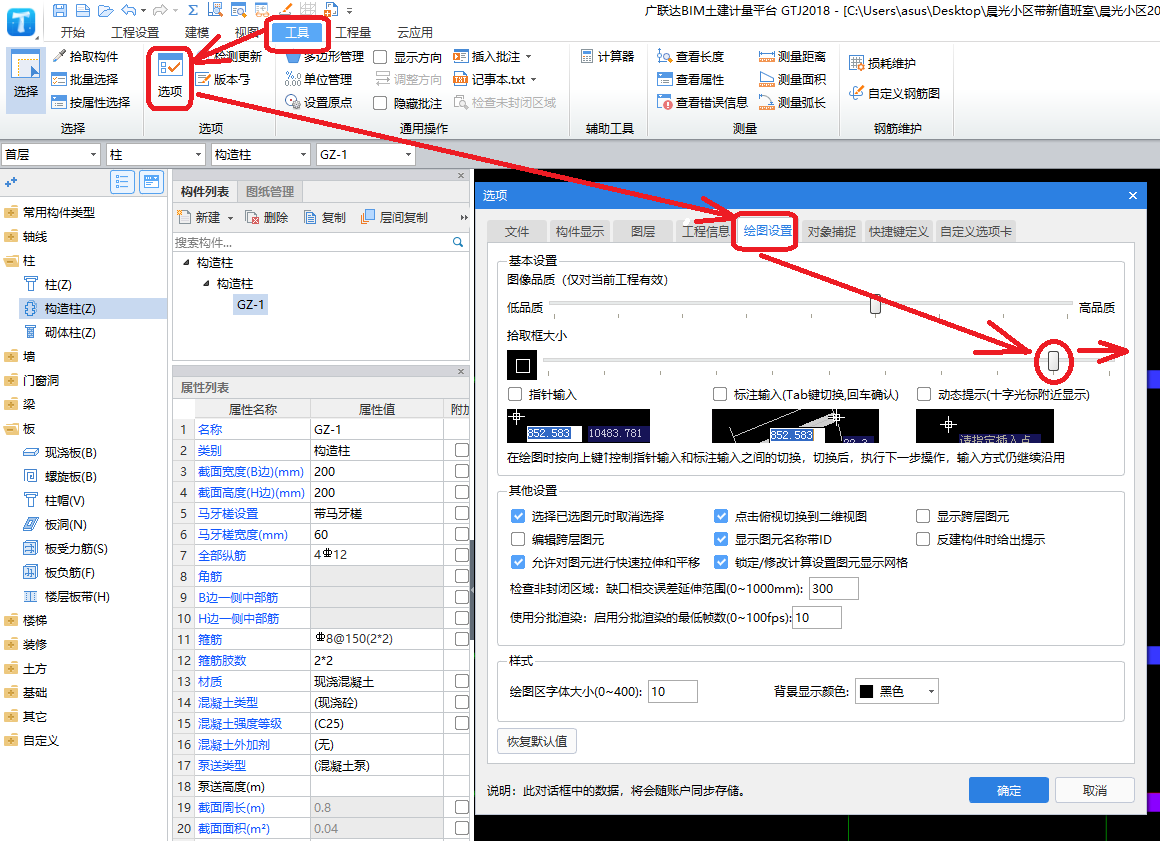Select 测量距离 measure distance tool
The width and height of the screenshot is (1160, 841).
(x=792, y=56)
